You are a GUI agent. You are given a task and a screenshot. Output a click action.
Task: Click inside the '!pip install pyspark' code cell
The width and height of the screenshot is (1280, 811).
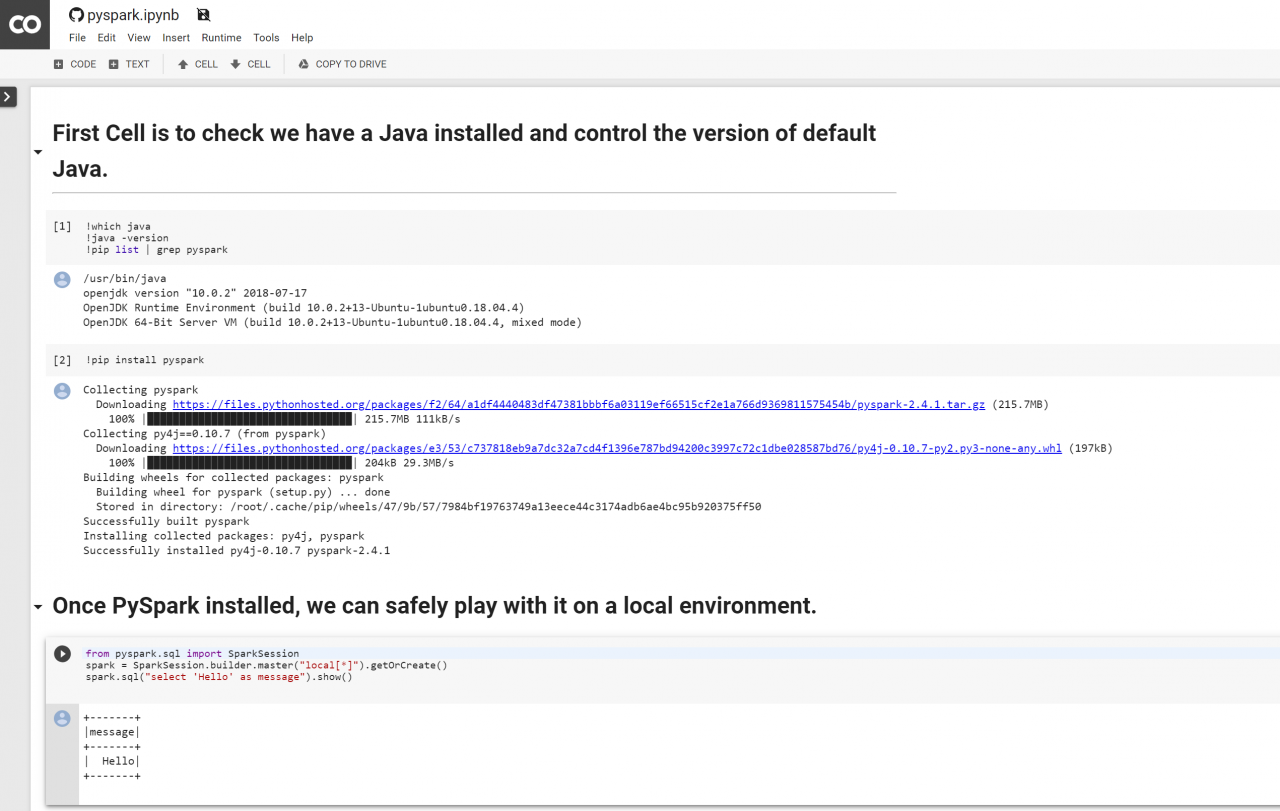400,360
